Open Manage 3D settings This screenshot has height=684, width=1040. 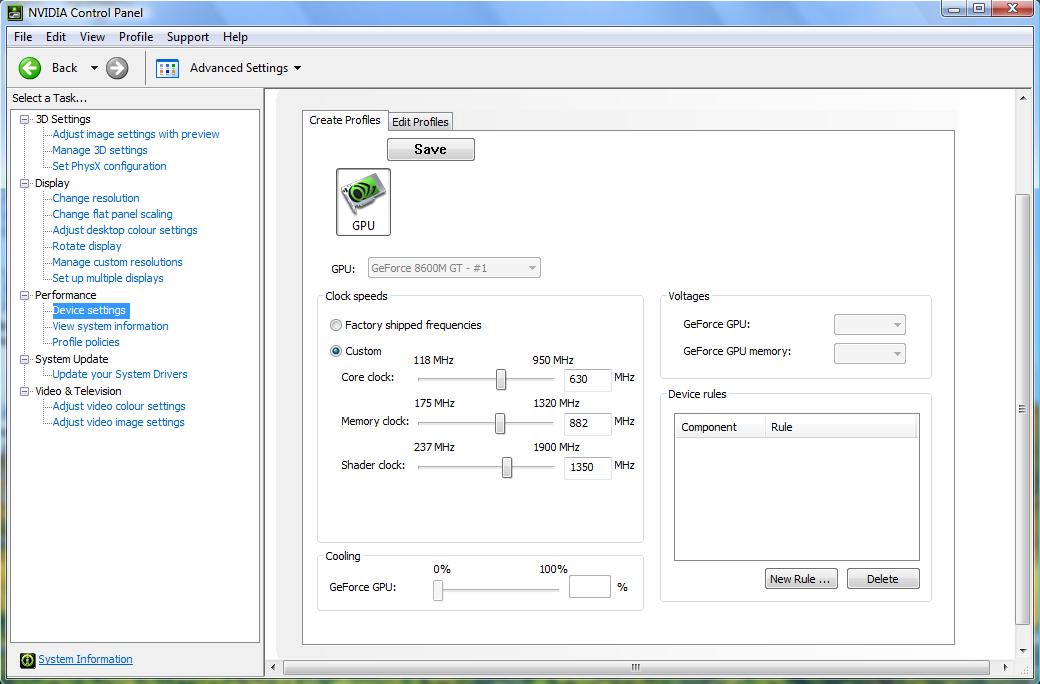tap(100, 150)
